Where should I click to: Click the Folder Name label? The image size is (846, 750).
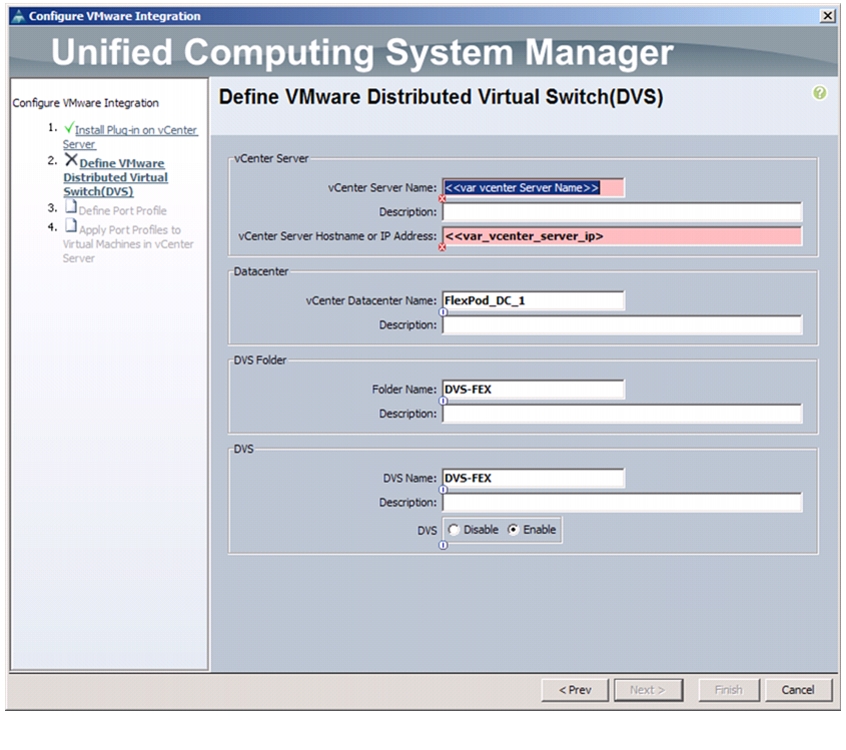pos(404,390)
